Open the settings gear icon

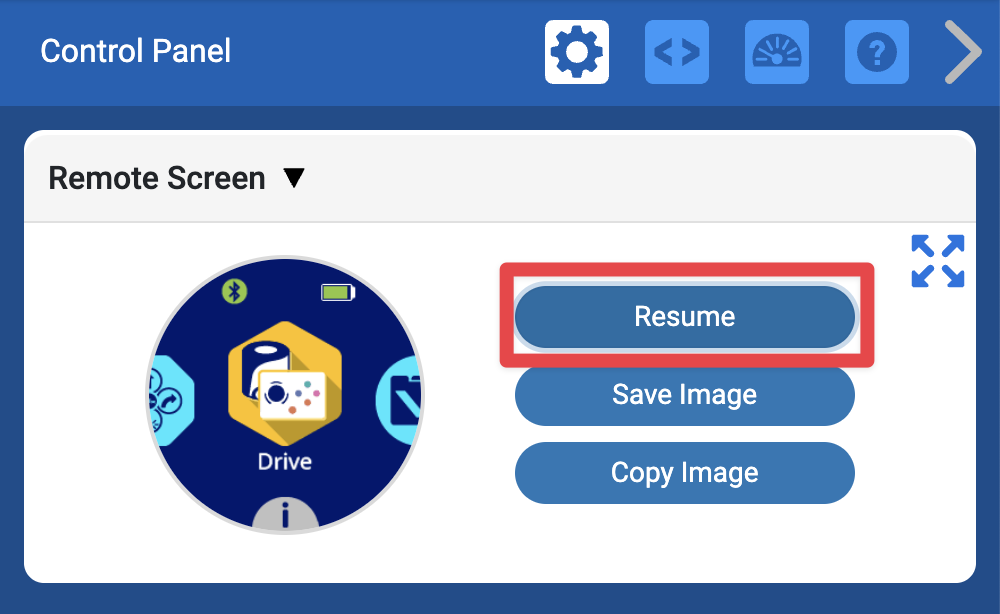point(577,51)
